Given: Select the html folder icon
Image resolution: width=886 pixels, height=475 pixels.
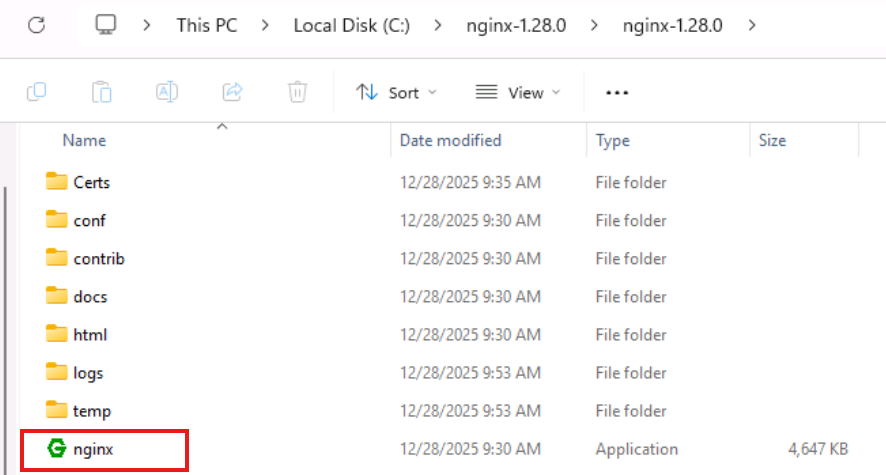Looking at the screenshot, I should pyautogui.click(x=57, y=334).
